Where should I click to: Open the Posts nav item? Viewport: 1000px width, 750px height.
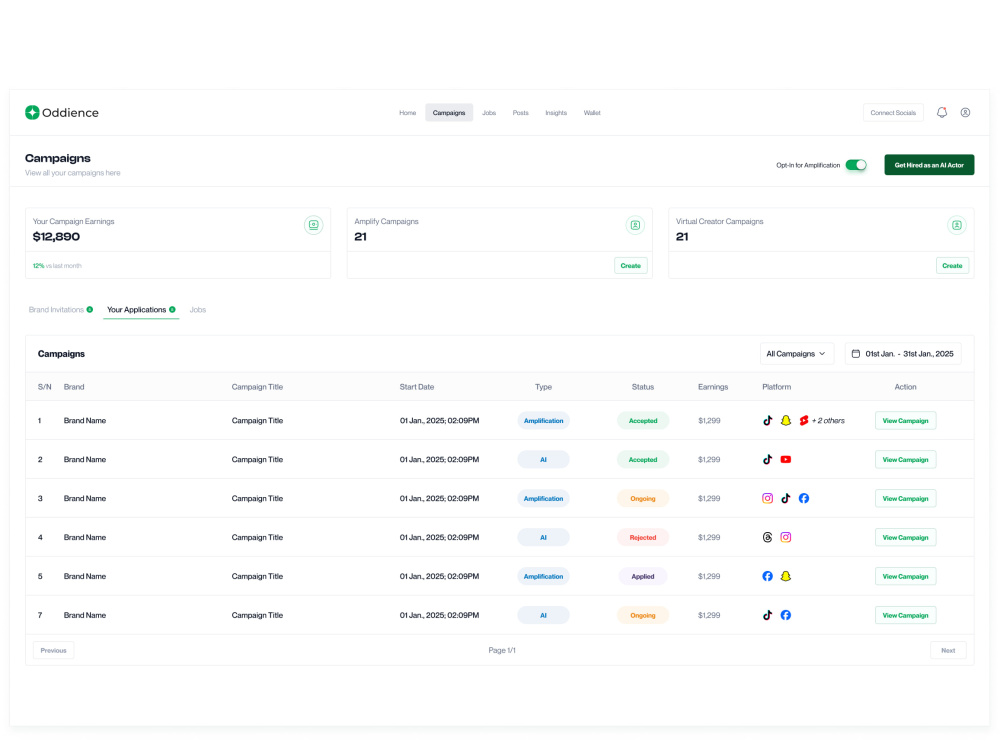[x=520, y=112]
